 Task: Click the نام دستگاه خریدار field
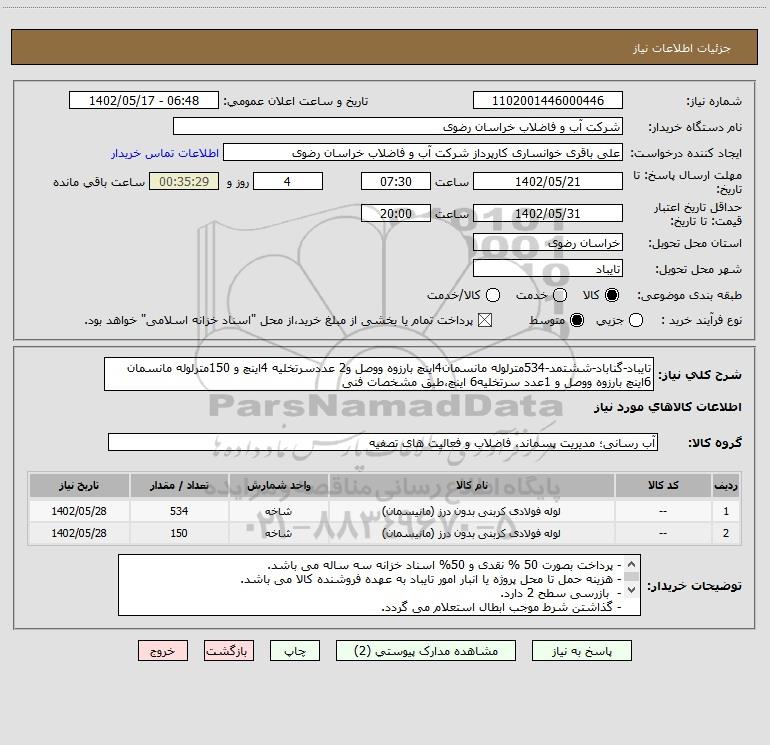point(398,127)
